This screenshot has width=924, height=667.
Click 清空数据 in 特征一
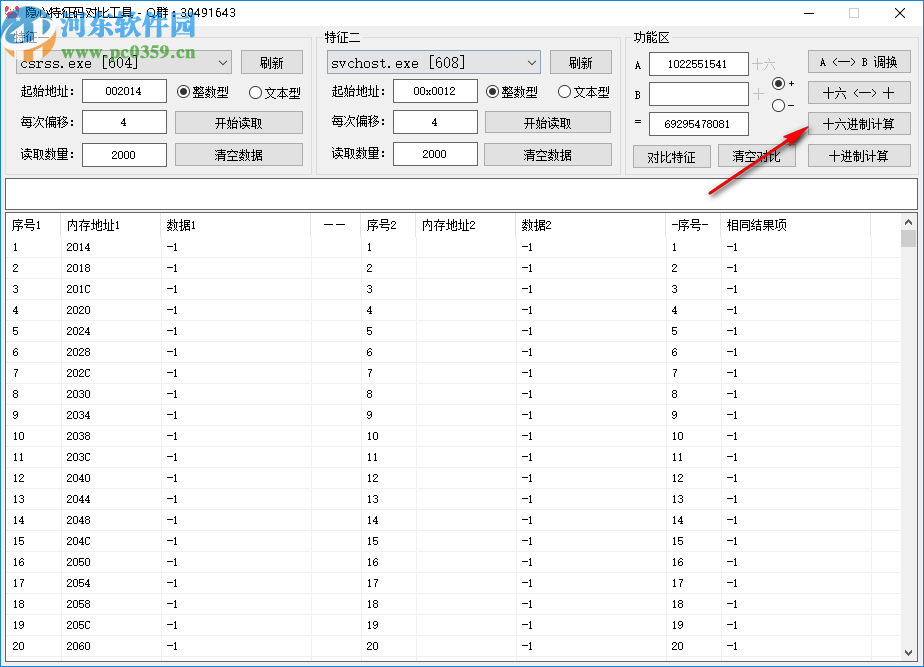pos(239,154)
